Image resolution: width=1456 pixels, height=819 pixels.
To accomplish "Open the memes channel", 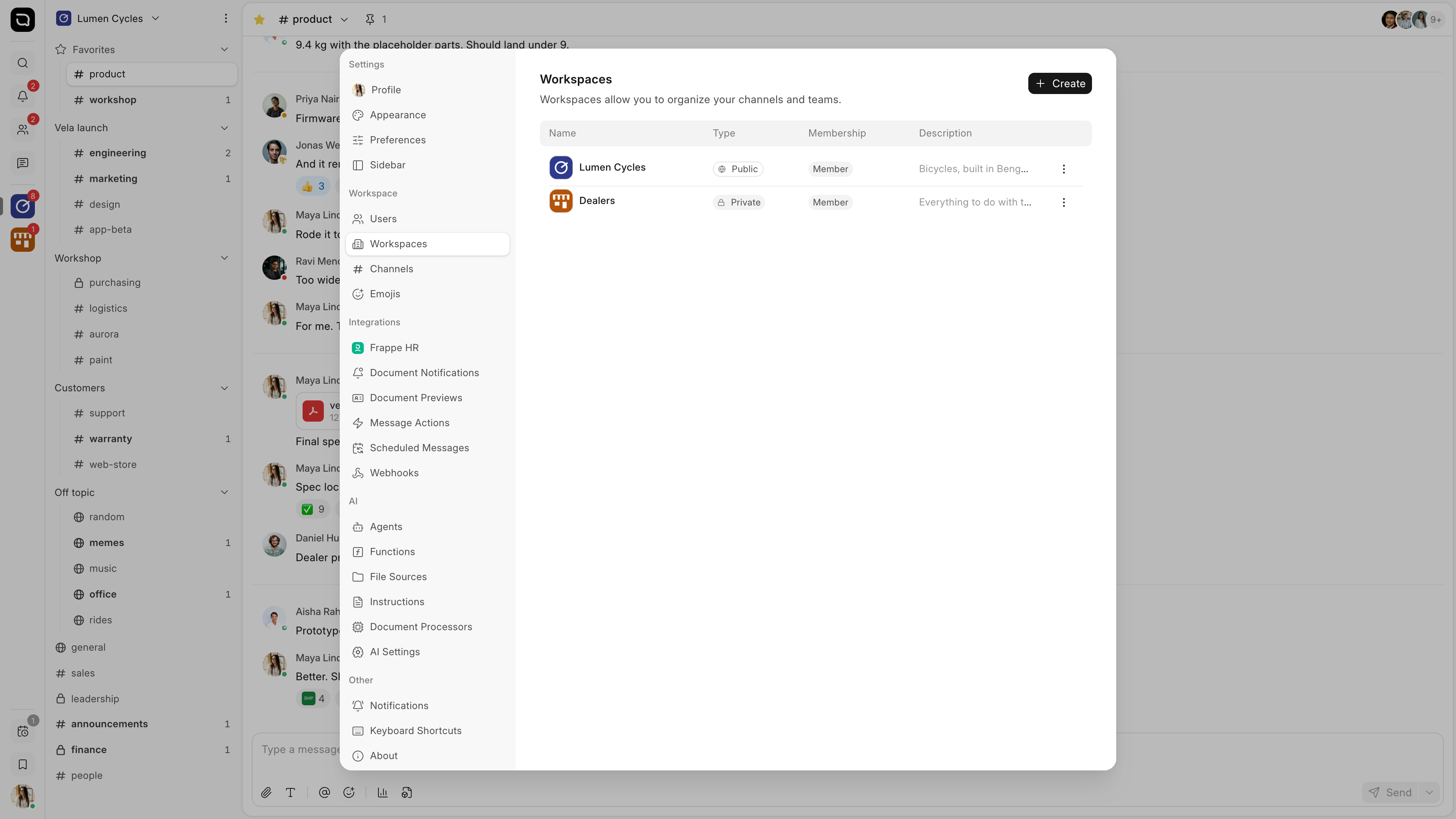I will pos(152,543).
